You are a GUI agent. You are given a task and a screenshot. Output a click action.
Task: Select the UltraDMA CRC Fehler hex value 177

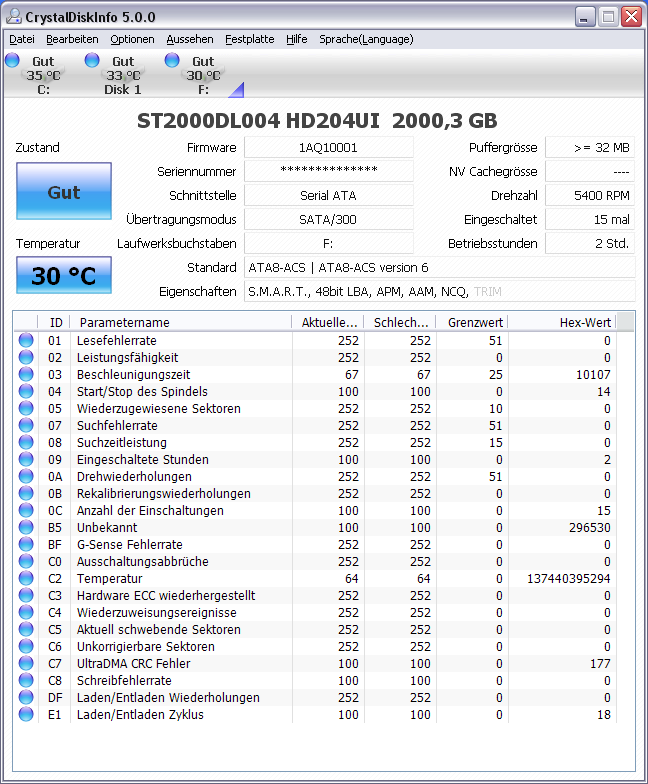click(600, 664)
